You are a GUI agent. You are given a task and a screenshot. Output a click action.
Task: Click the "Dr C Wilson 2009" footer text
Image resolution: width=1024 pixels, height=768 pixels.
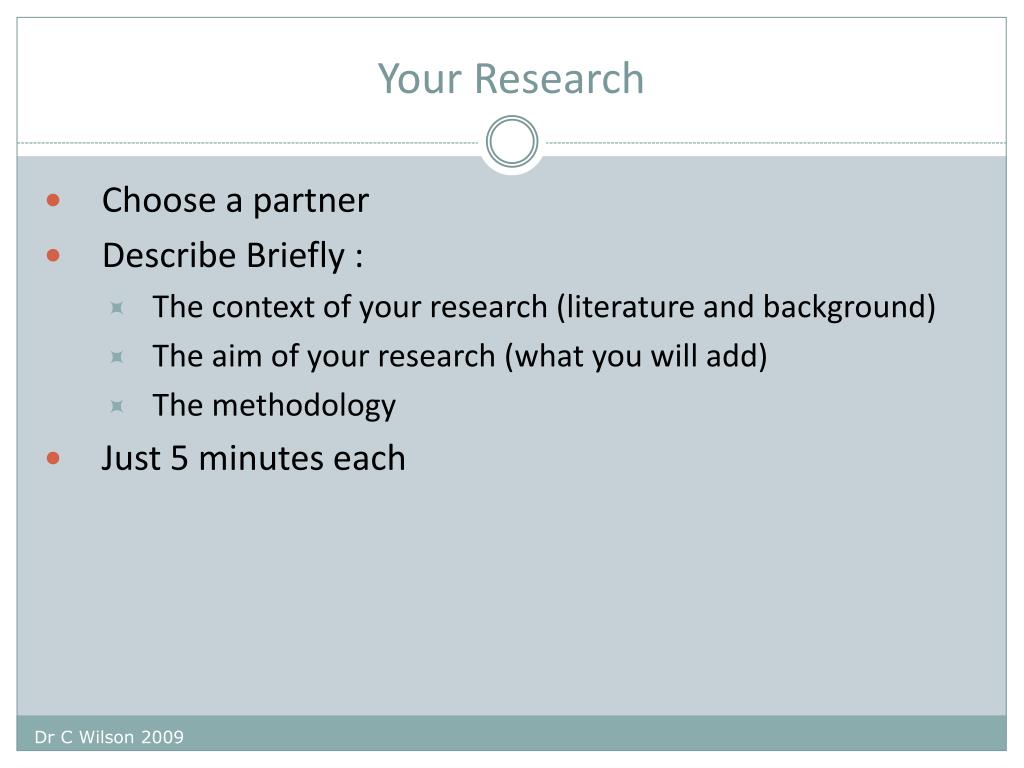point(109,737)
